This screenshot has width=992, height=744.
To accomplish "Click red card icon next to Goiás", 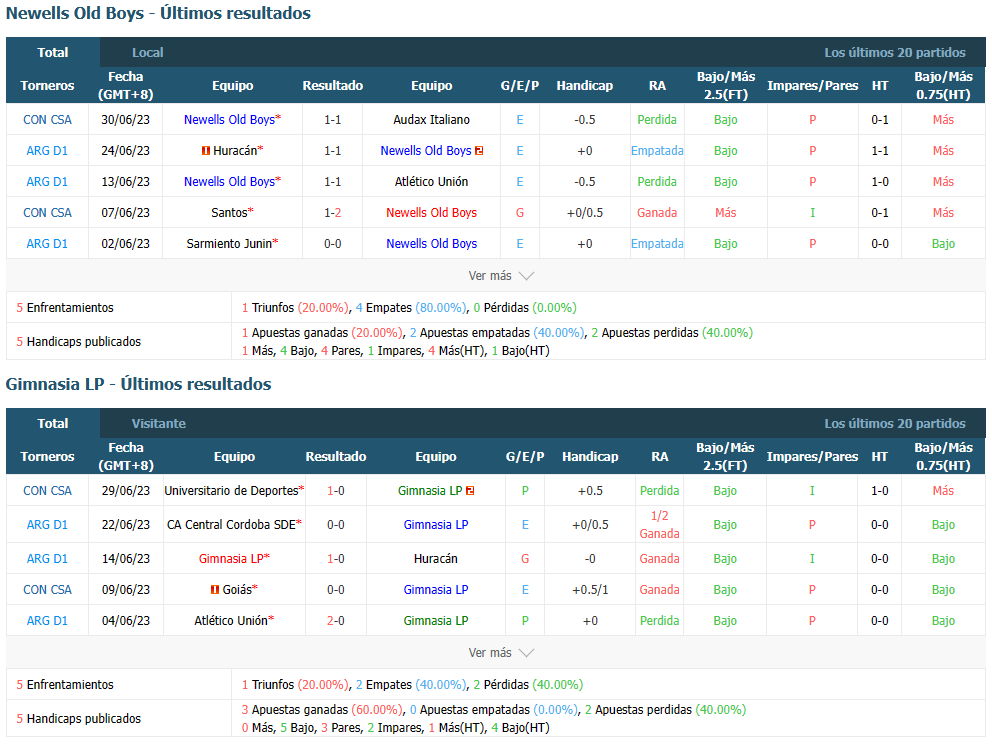I will click(215, 590).
